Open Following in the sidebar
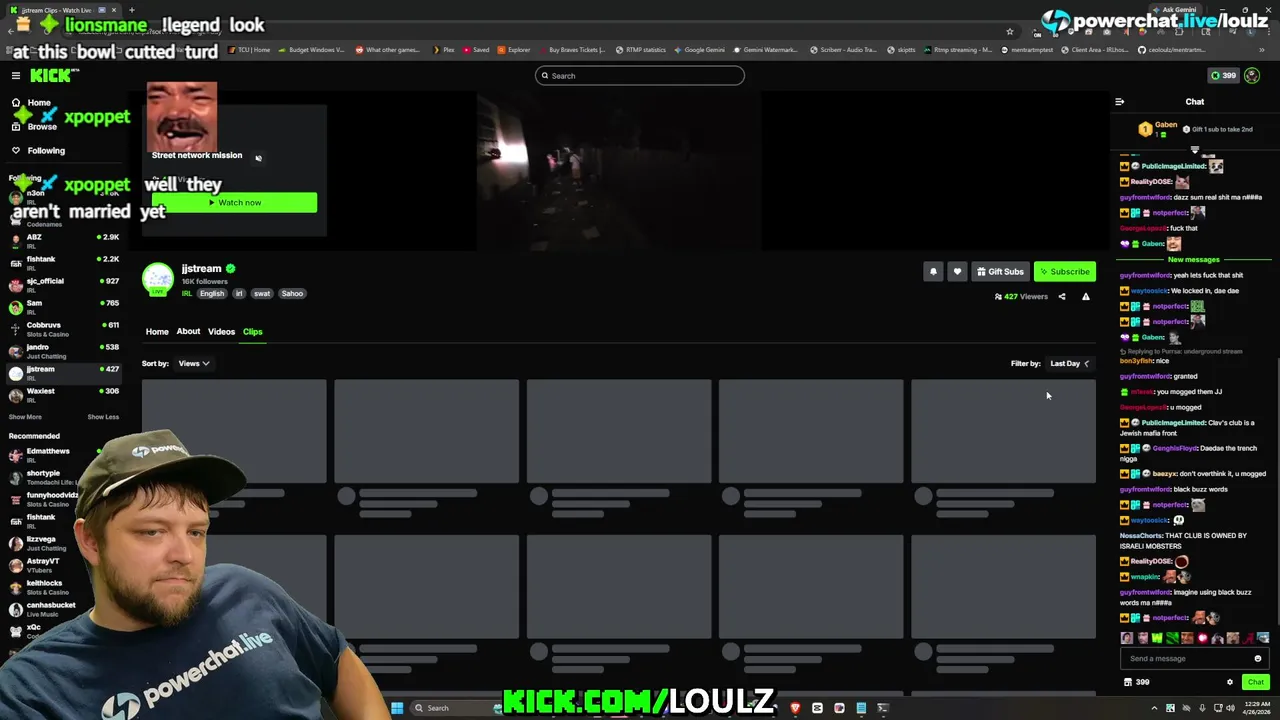This screenshot has width=1280, height=720. pos(46,151)
